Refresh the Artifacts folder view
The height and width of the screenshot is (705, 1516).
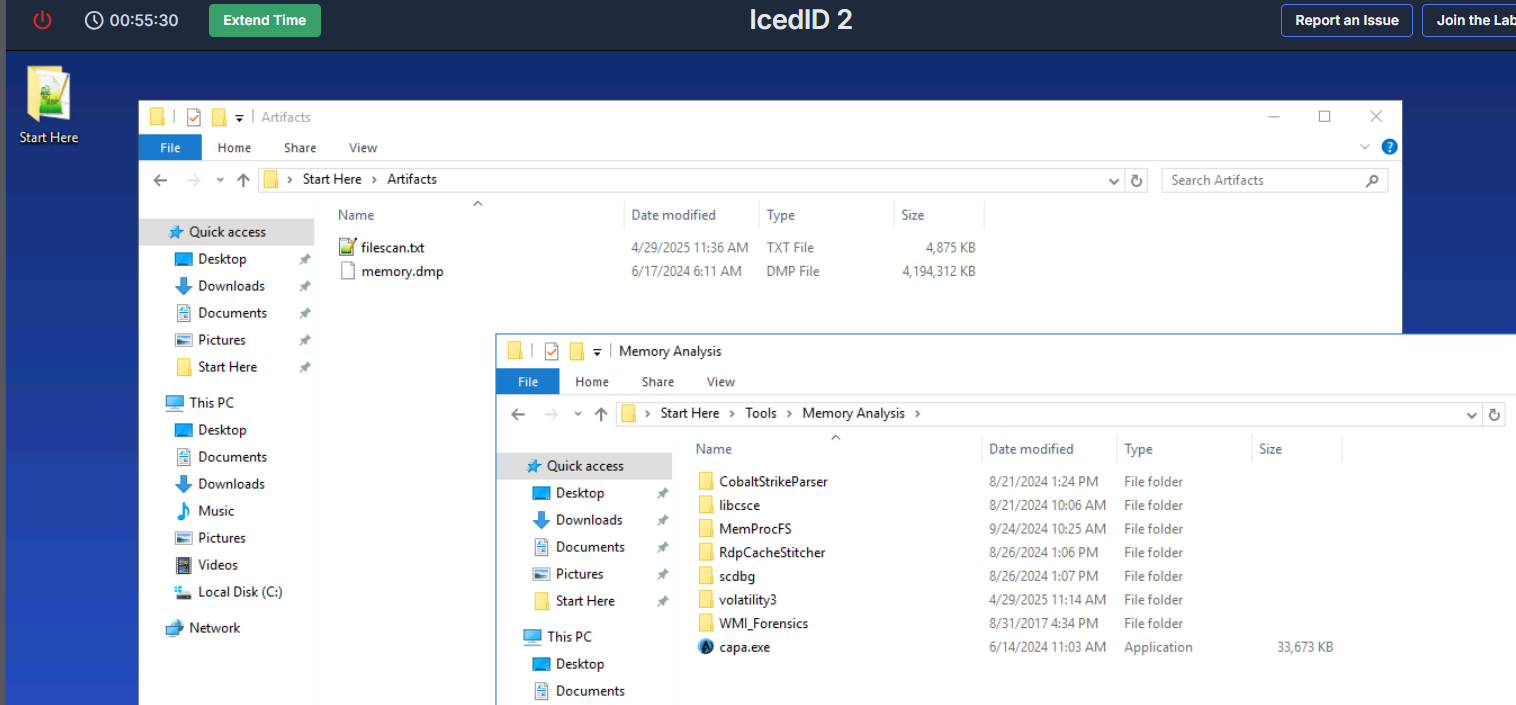(x=1136, y=180)
